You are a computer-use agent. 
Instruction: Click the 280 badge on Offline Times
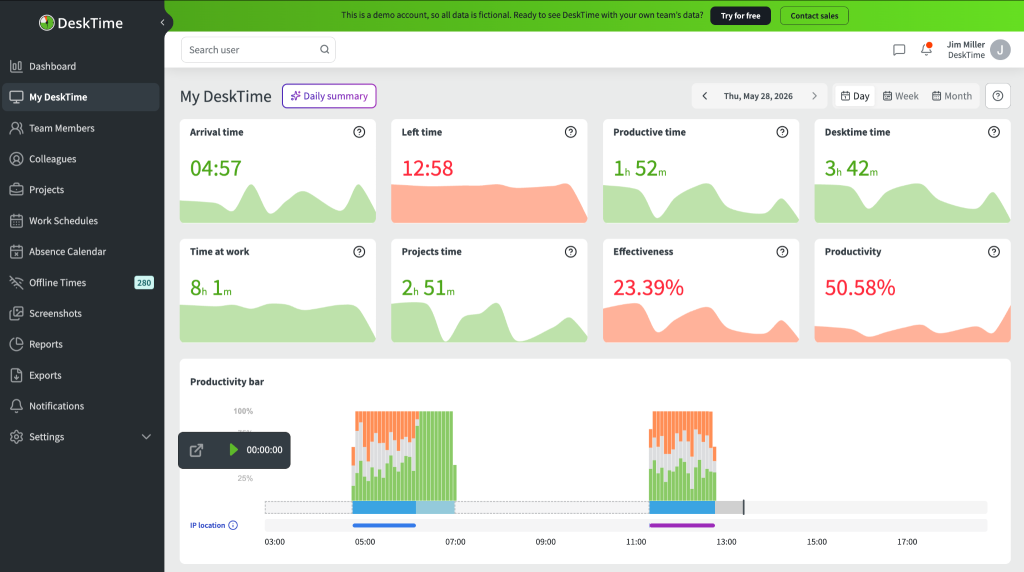pyautogui.click(x=144, y=283)
